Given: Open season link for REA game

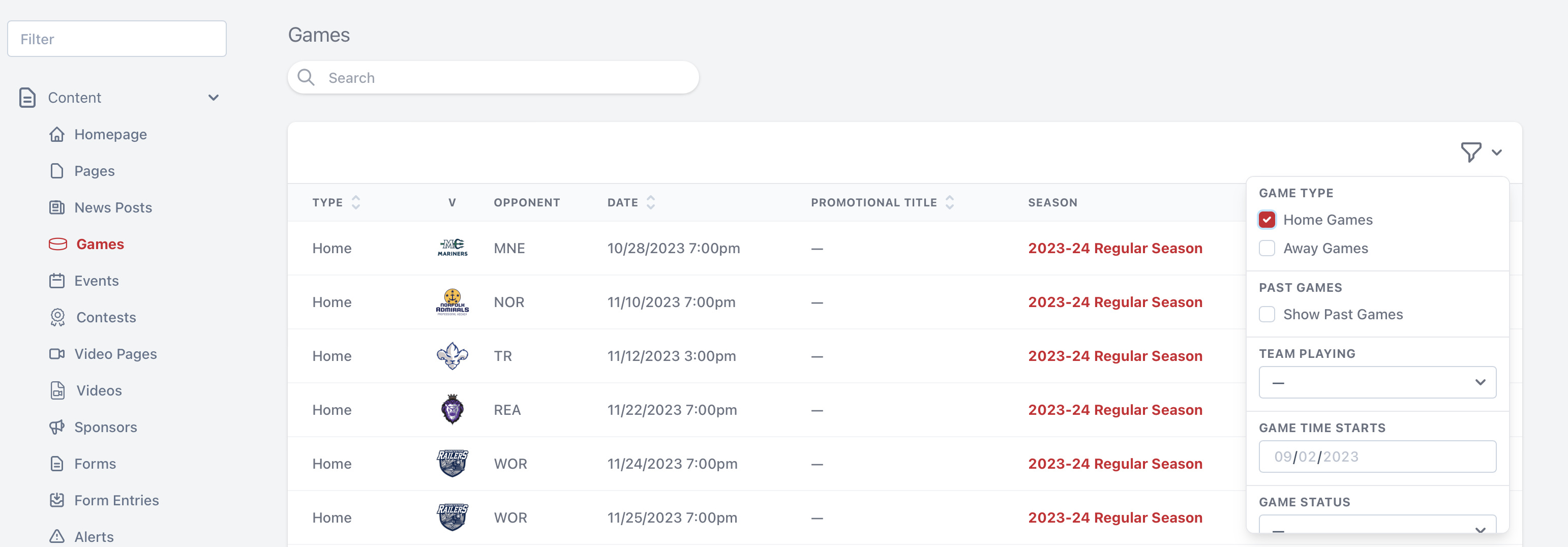Looking at the screenshot, I should click(x=1115, y=410).
